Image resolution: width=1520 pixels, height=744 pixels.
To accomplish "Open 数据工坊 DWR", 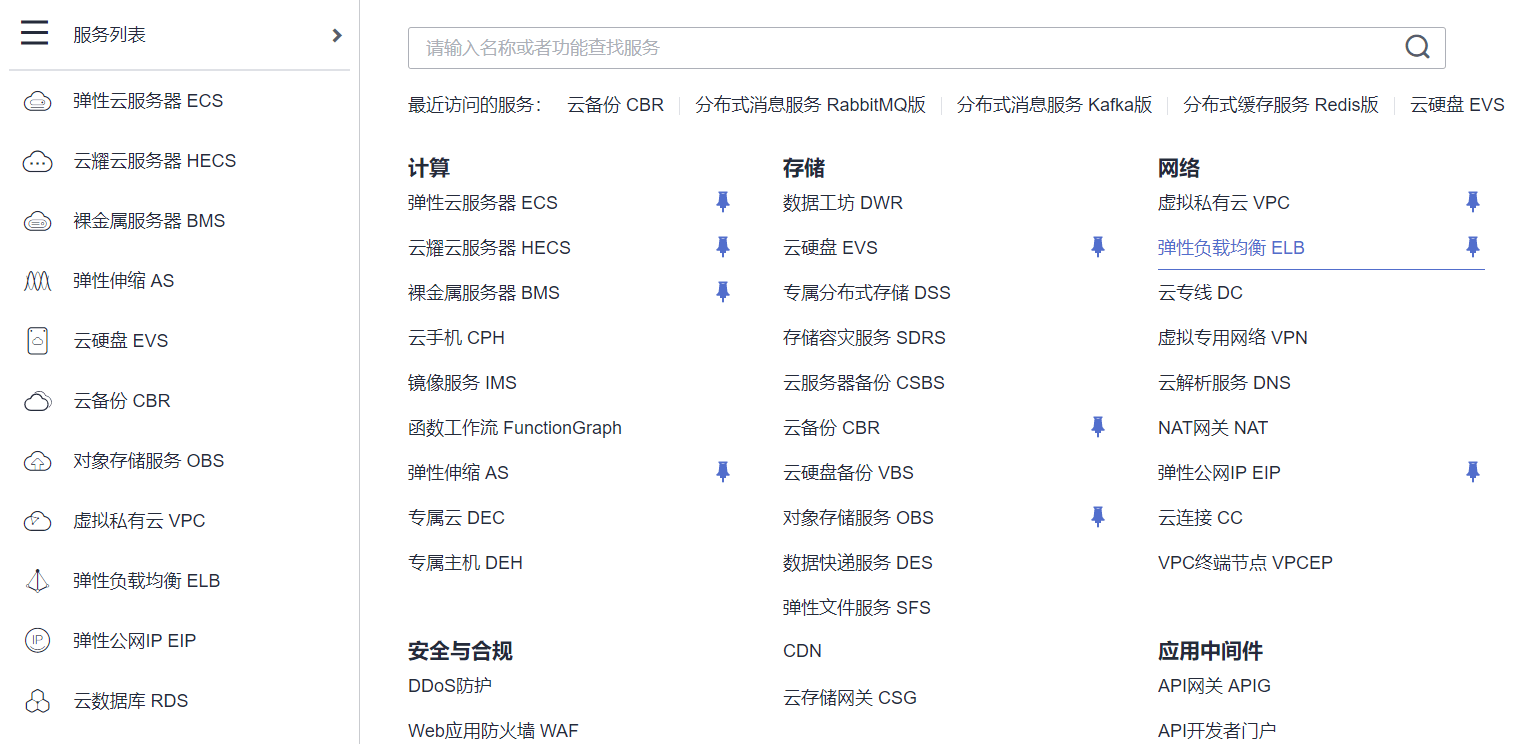I will [843, 203].
